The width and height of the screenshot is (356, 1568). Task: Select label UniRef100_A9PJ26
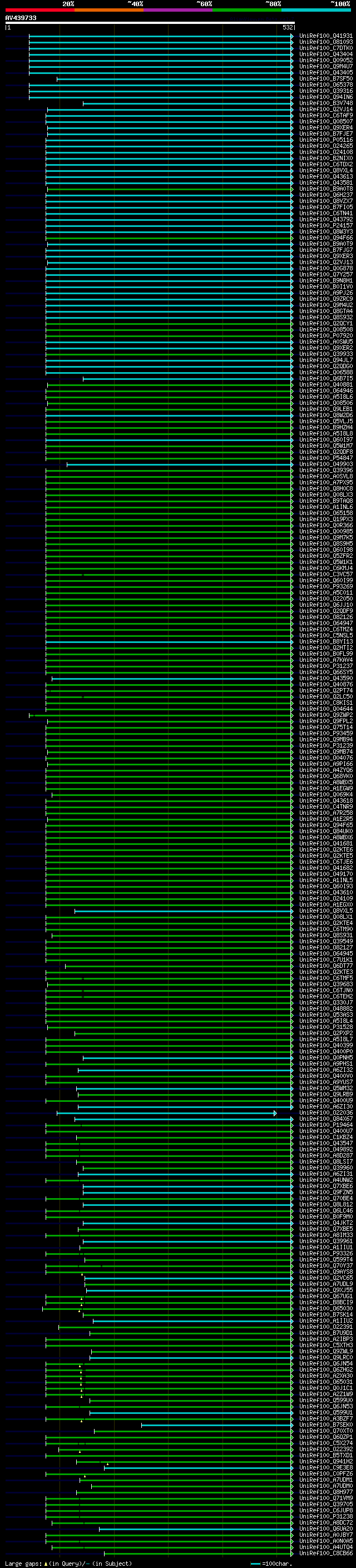pos(325,293)
